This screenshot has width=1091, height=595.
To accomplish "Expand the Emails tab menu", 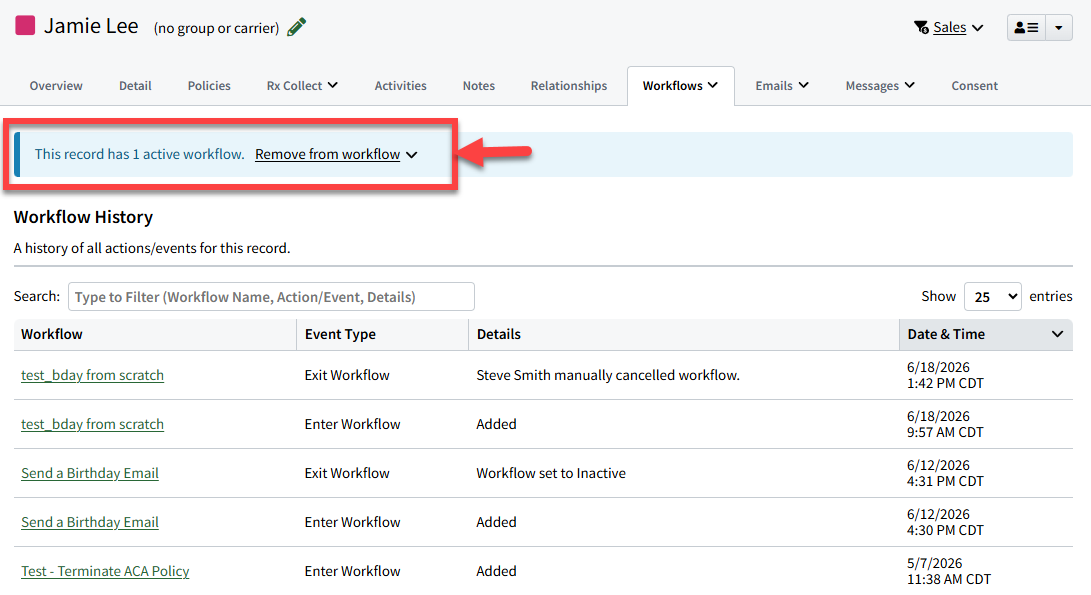I will point(782,86).
